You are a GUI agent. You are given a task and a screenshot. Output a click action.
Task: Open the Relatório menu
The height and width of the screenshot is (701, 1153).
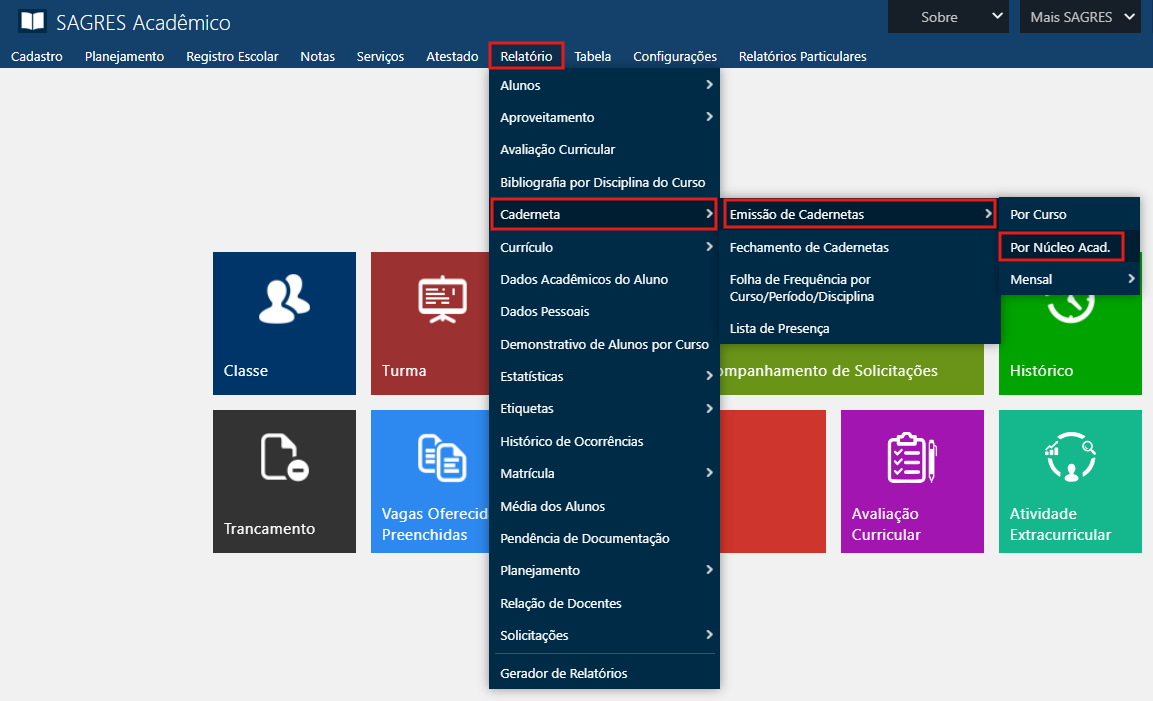pyautogui.click(x=526, y=56)
